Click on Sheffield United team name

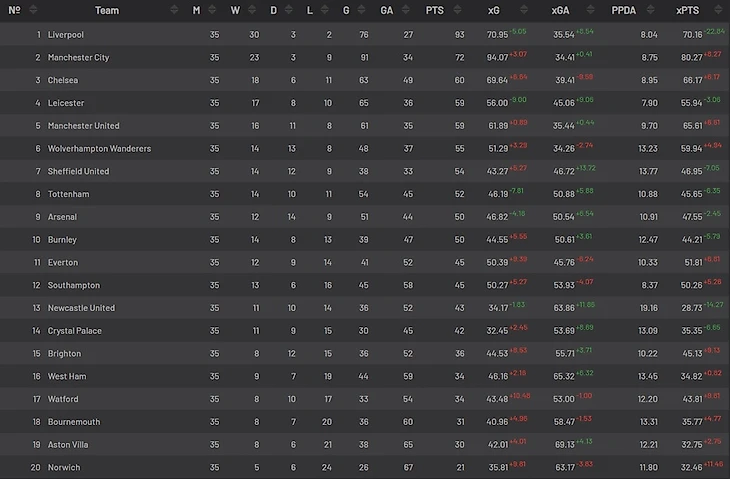pyautogui.click(x=78, y=171)
